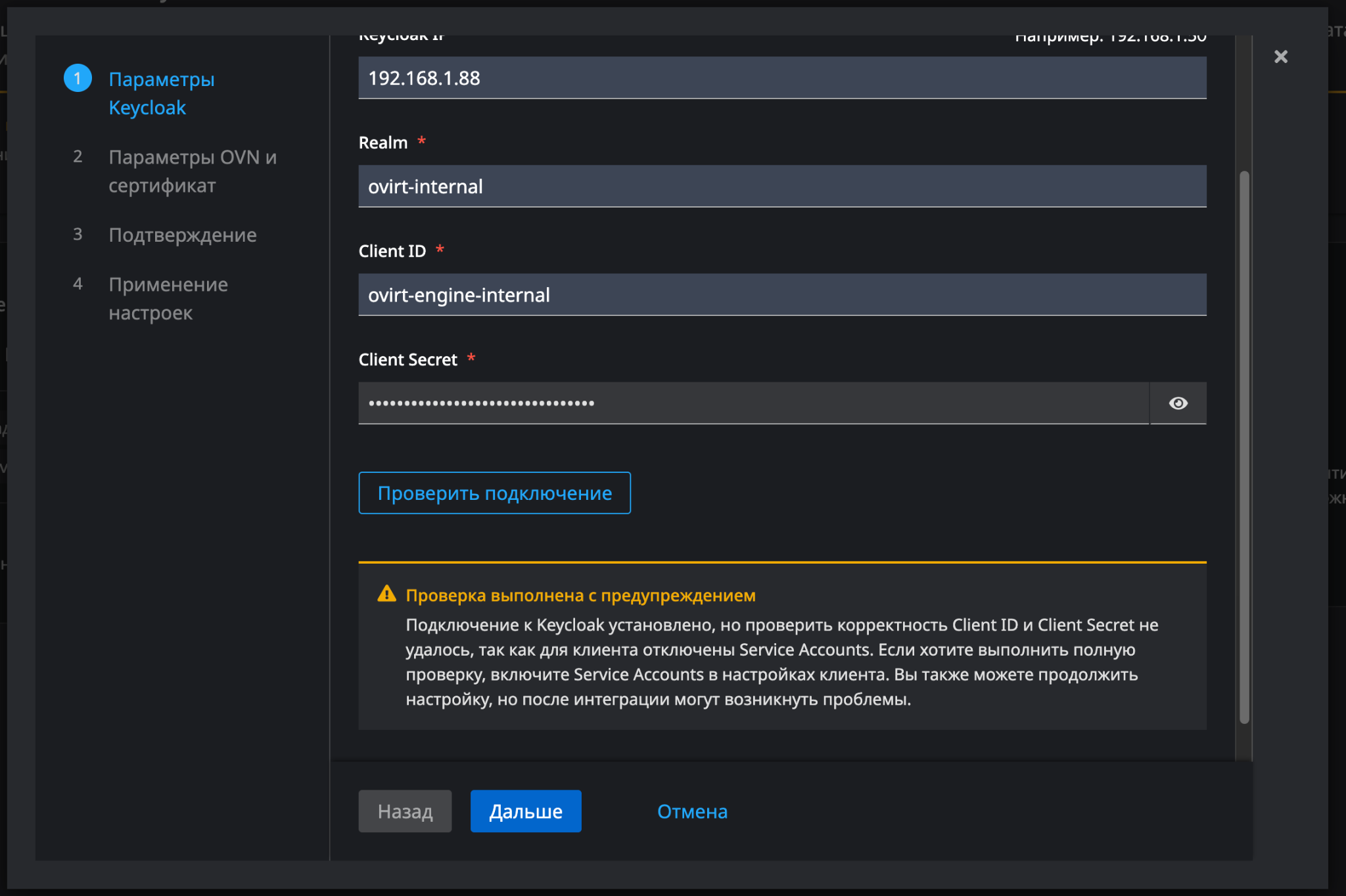The image size is (1346, 896).
Task: Open Параметры Keycloak wizard step
Action: coord(161,93)
